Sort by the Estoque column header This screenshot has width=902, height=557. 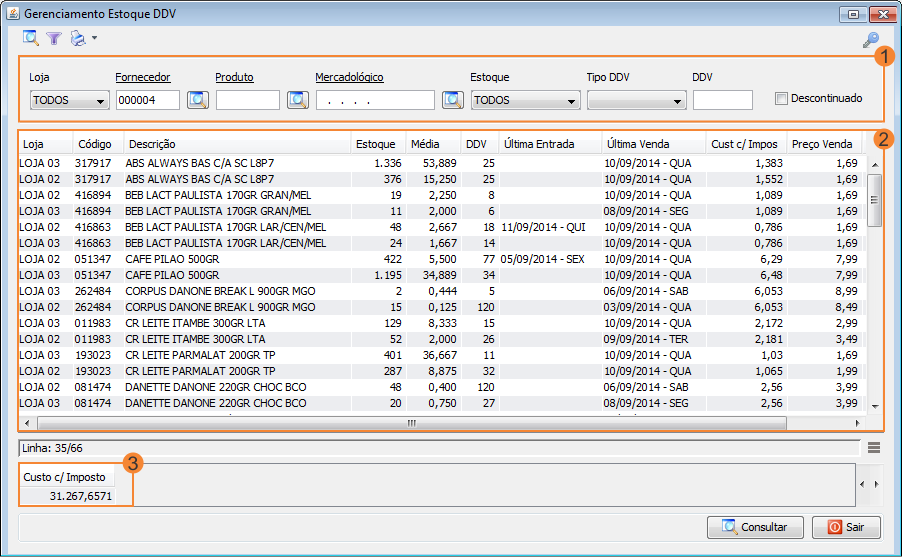378,144
